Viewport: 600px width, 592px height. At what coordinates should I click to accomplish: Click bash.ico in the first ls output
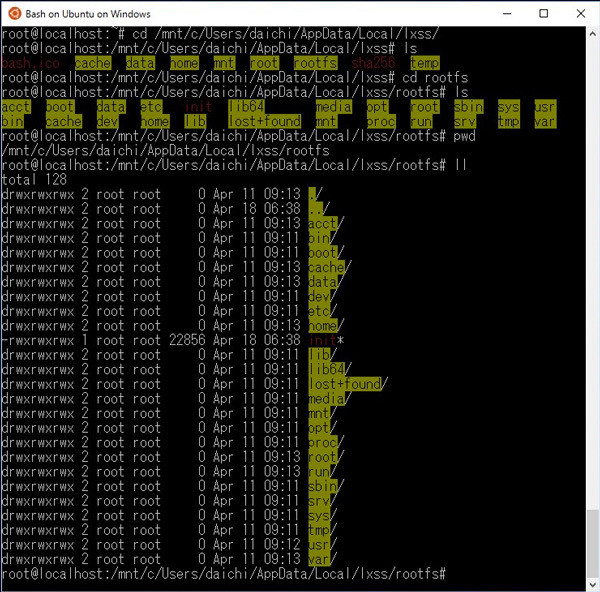(30, 63)
